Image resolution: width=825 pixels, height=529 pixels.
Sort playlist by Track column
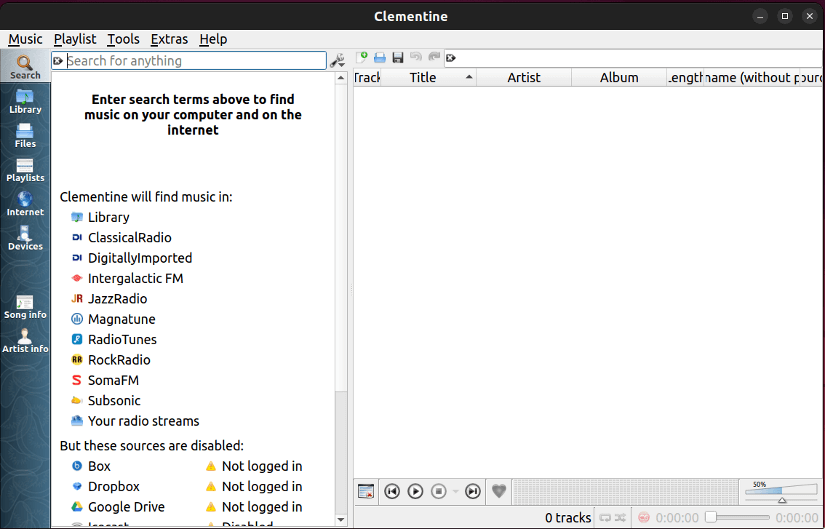(367, 78)
